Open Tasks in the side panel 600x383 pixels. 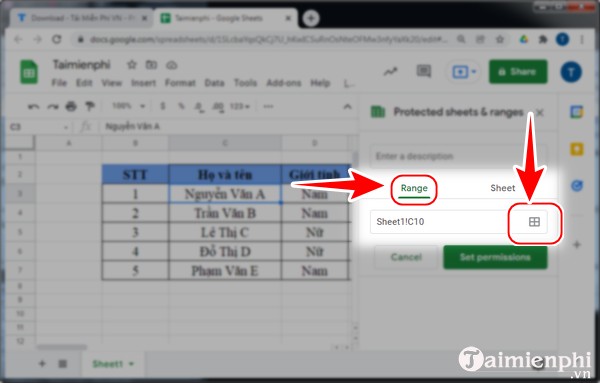click(x=577, y=186)
